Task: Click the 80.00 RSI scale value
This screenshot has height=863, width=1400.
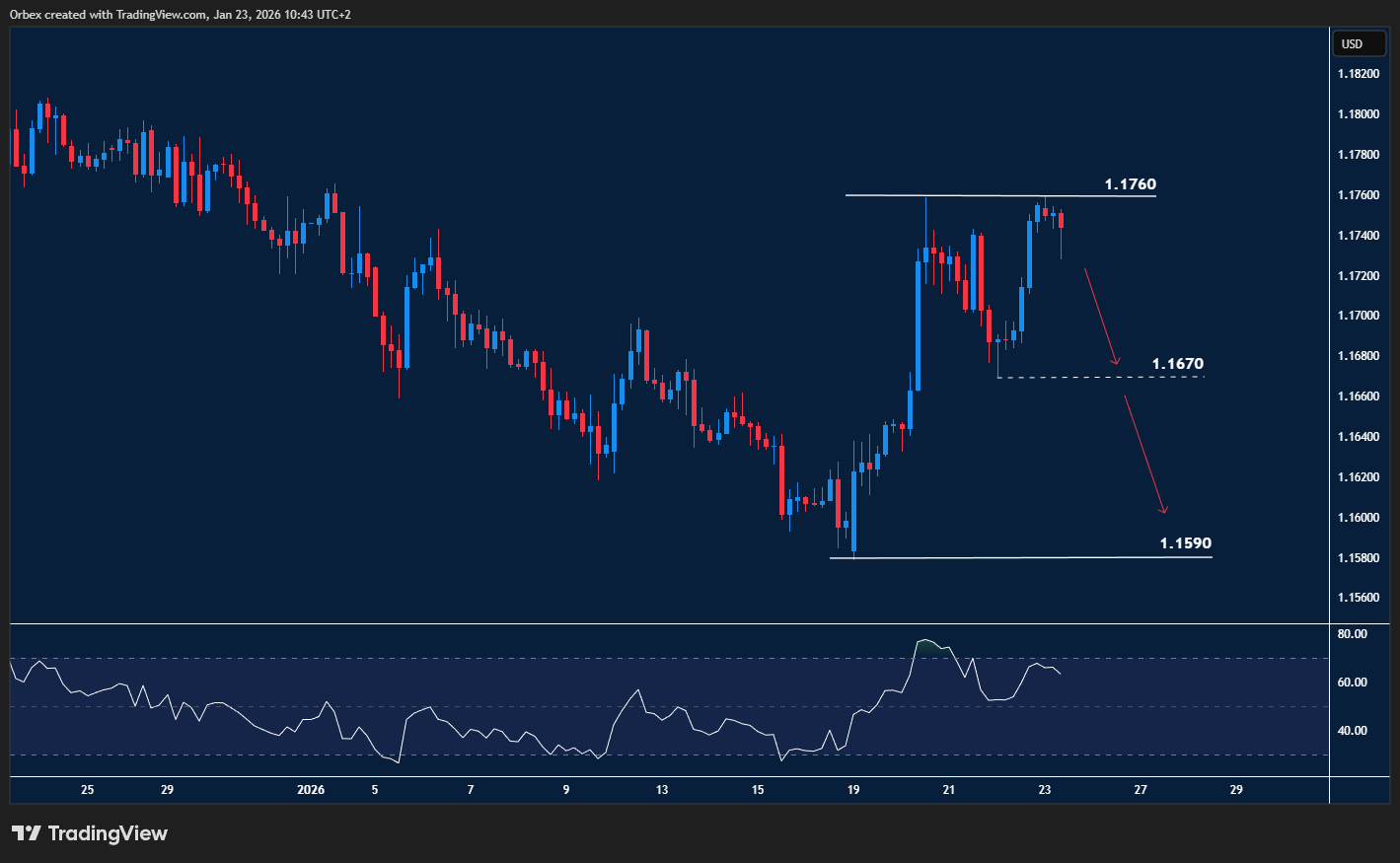Action: point(1354,633)
